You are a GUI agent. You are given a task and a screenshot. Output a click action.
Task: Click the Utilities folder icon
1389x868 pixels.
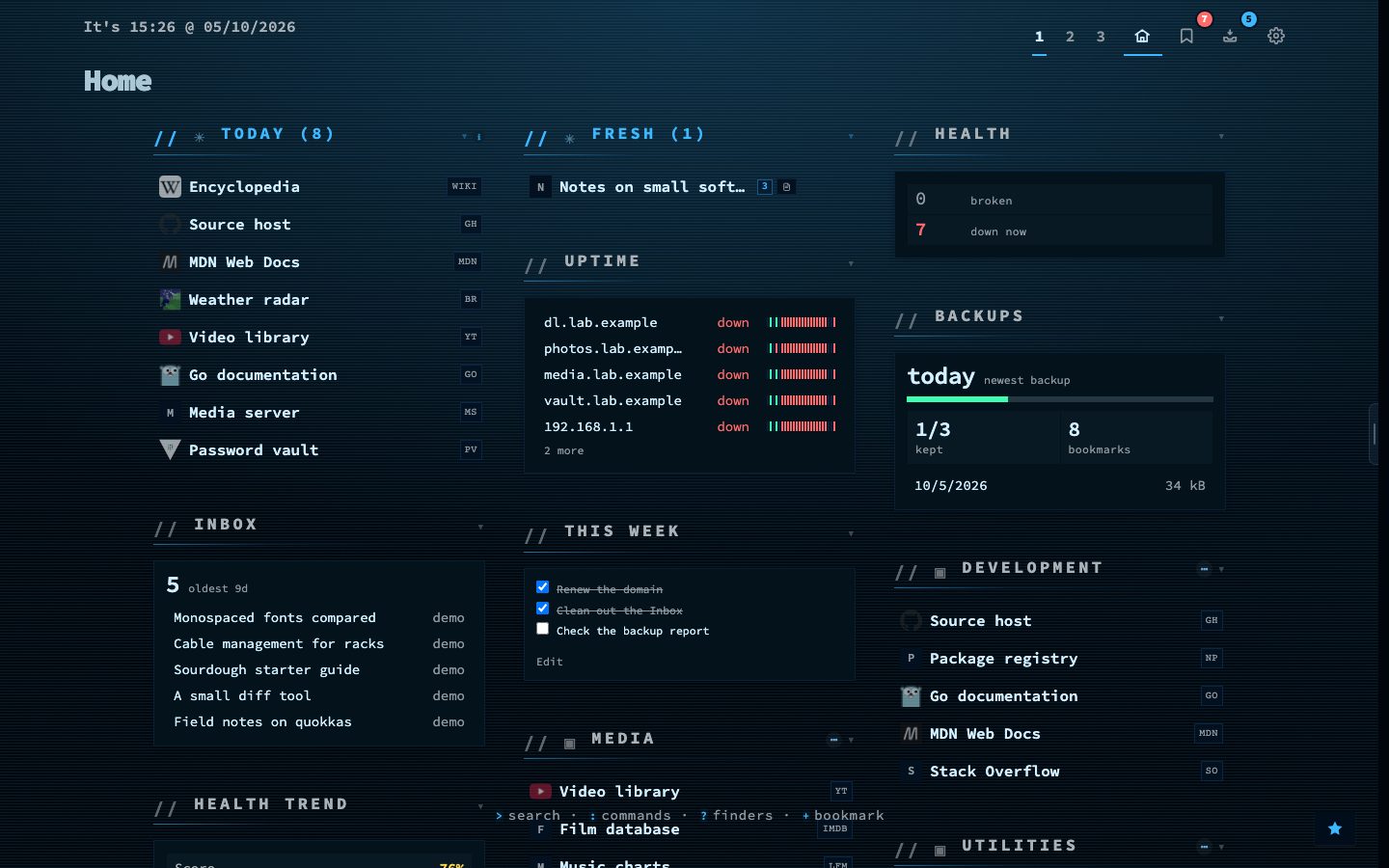pos(940,851)
